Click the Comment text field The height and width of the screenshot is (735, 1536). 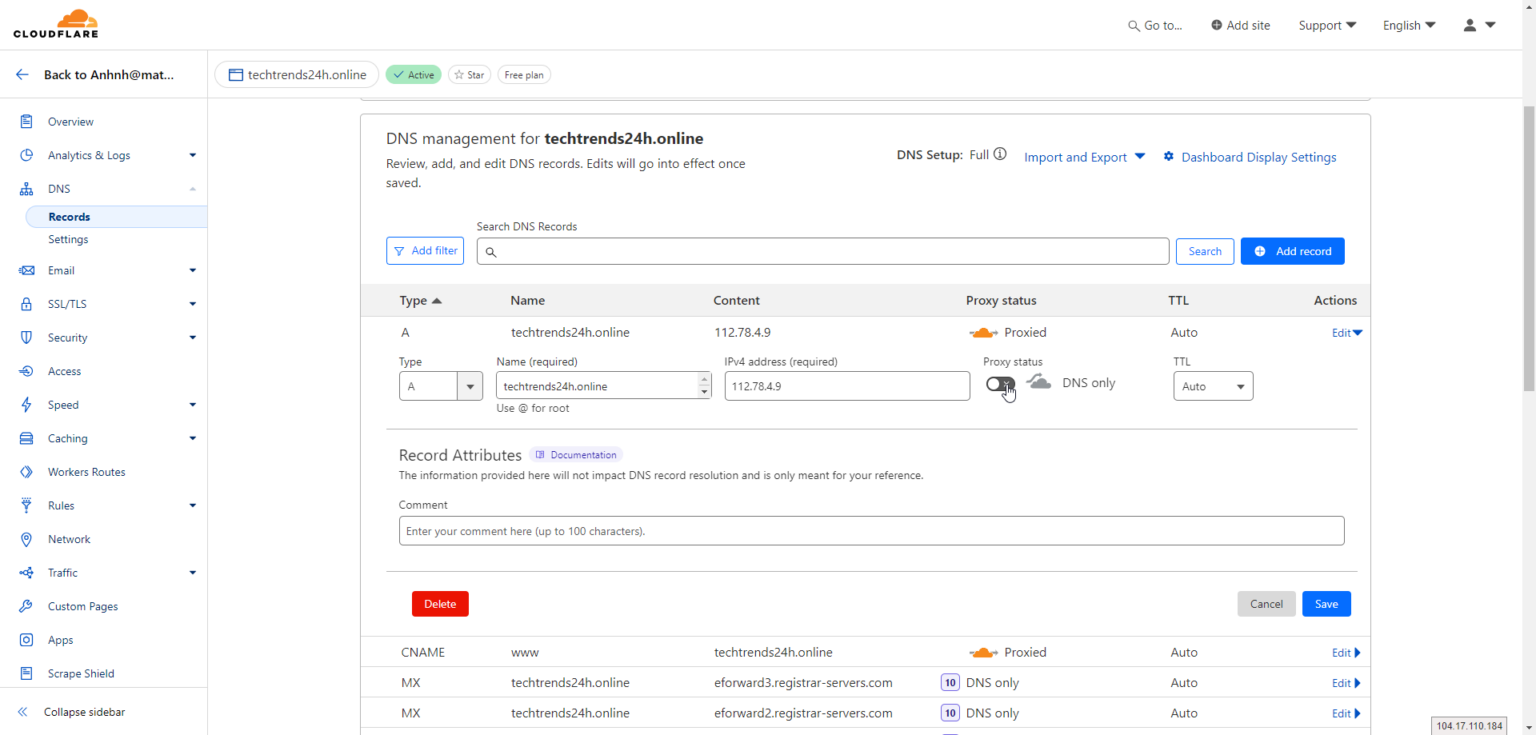pos(871,531)
